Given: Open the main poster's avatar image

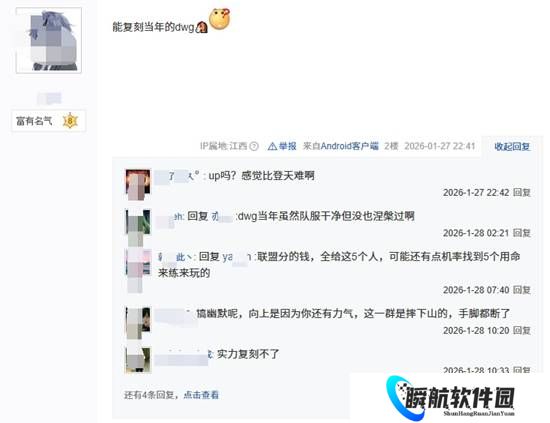Looking at the screenshot, I should point(49,40).
